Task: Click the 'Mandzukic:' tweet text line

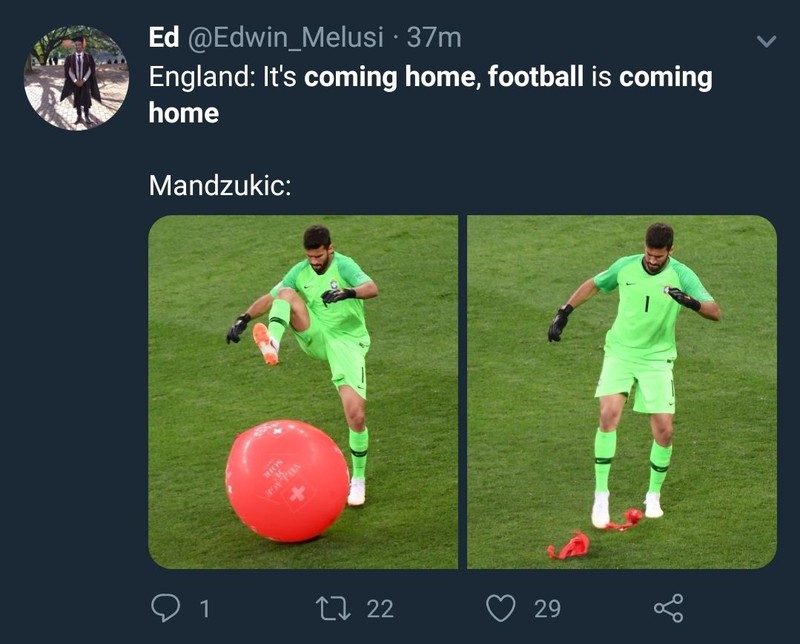Action: coord(220,185)
